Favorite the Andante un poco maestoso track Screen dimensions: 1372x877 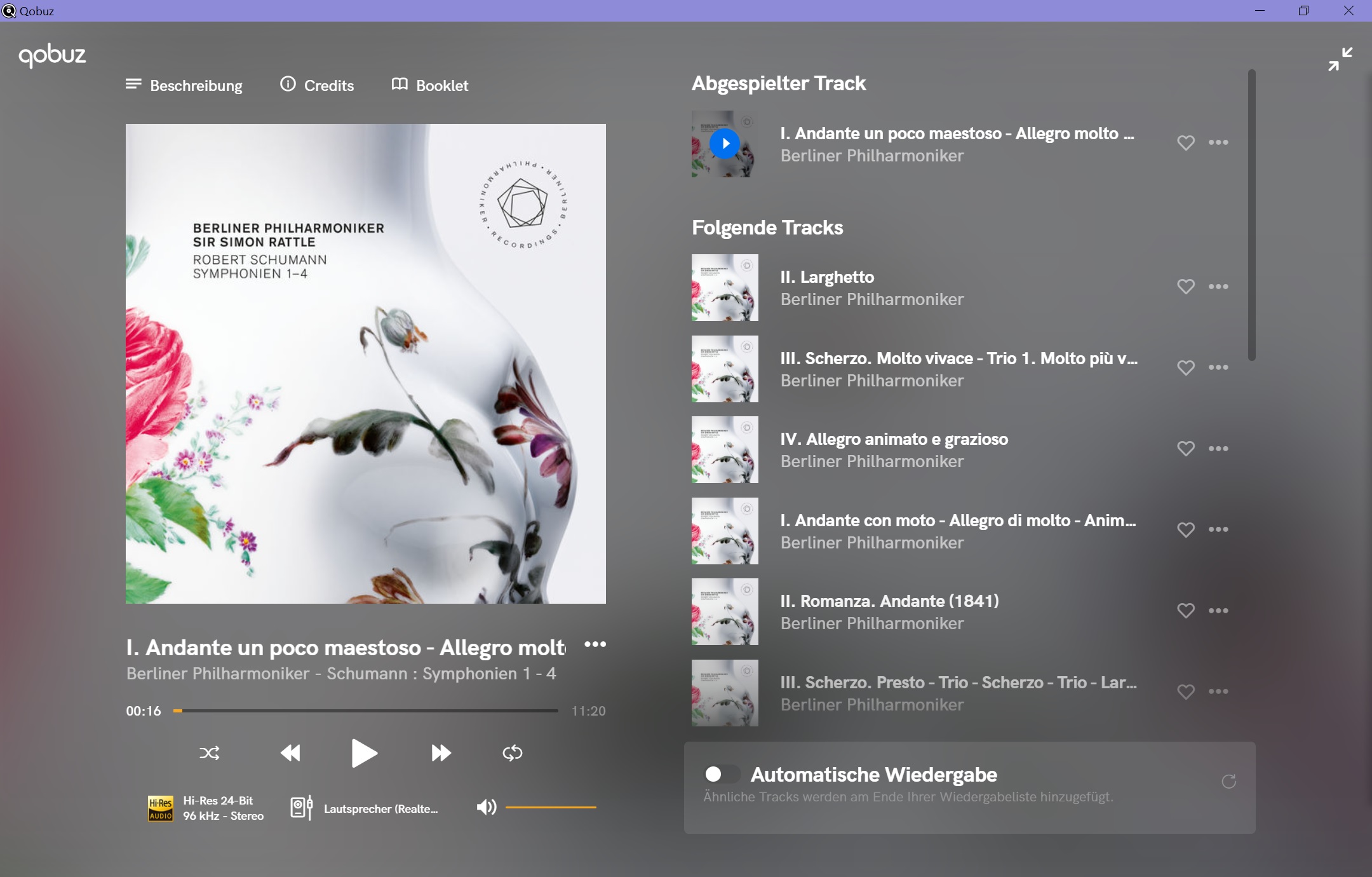(x=1186, y=143)
